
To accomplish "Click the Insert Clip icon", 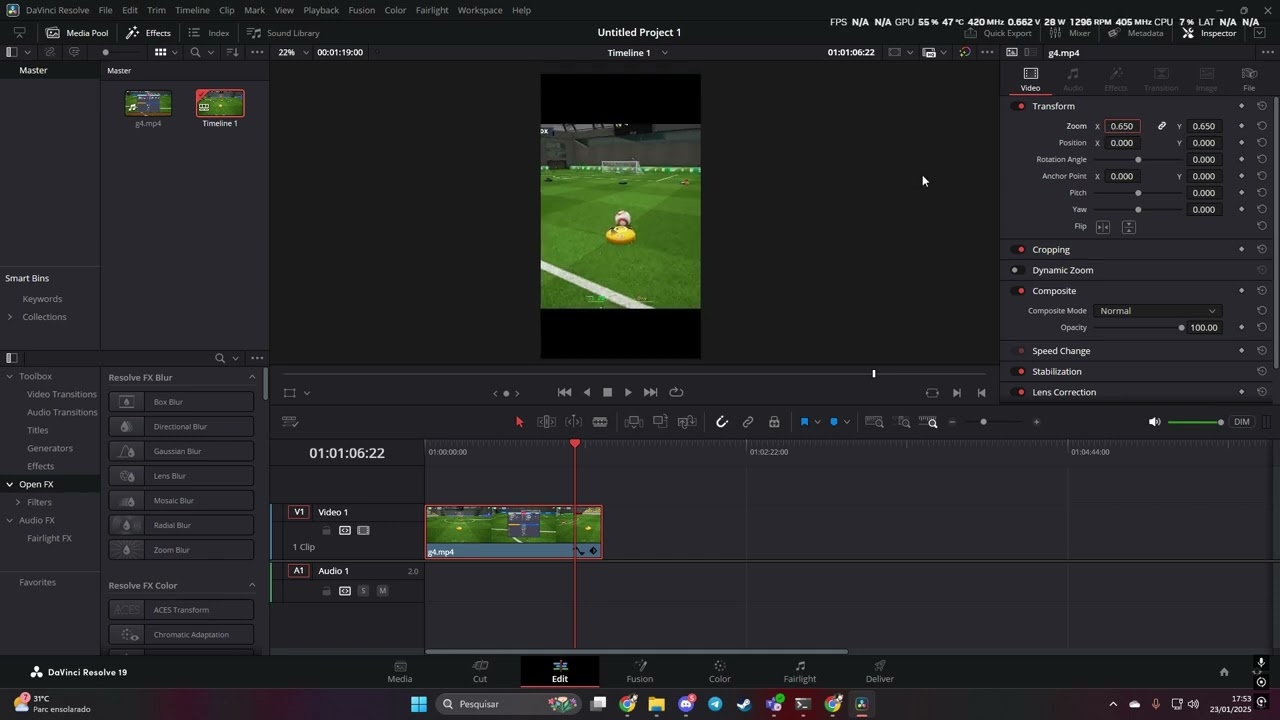I will pyautogui.click(x=633, y=422).
